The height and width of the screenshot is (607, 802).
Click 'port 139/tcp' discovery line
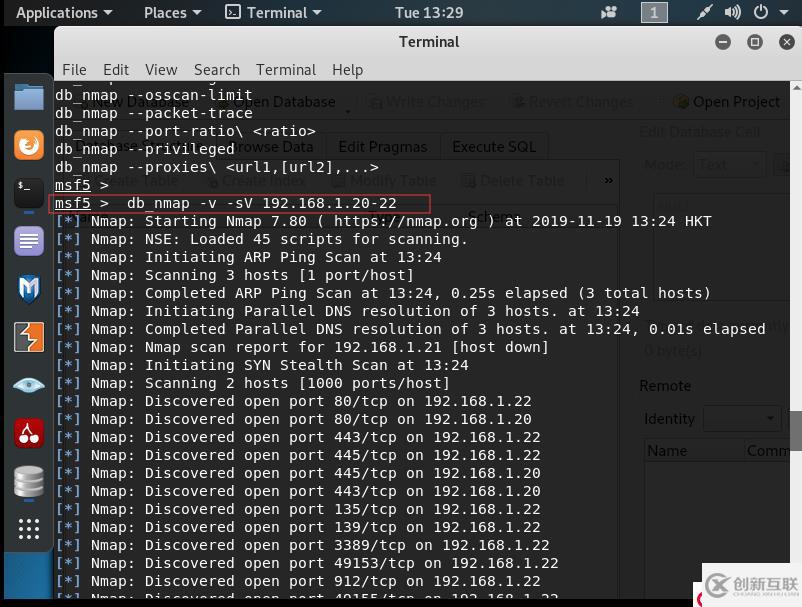click(298, 527)
